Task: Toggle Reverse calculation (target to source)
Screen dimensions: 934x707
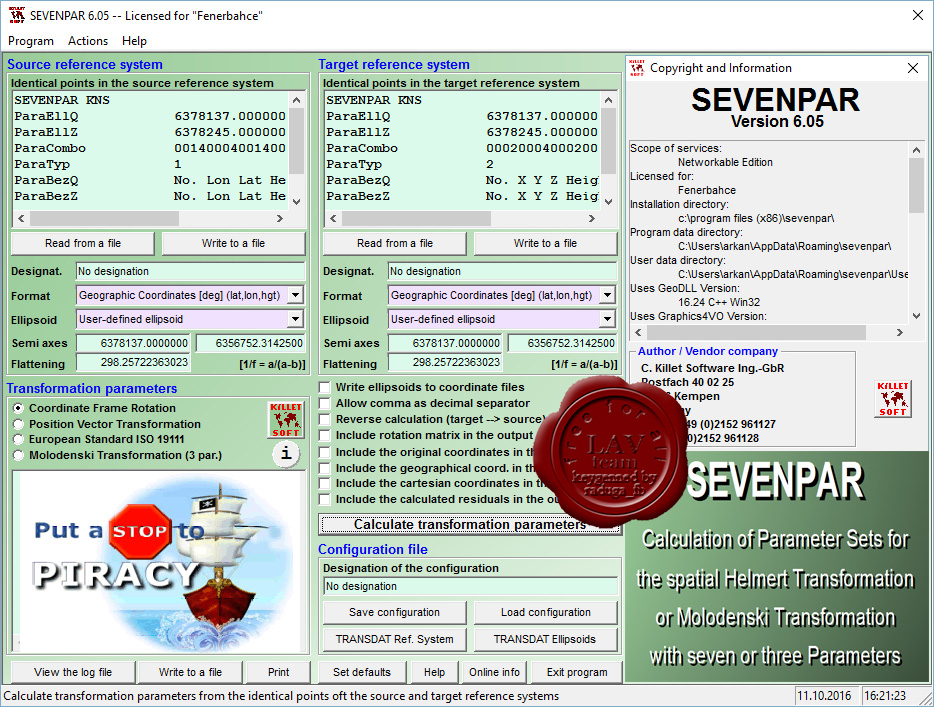Action: [325, 419]
